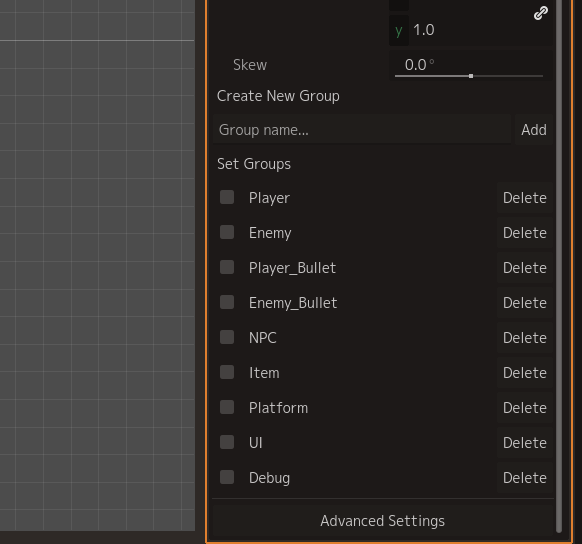Check the UI group checkbox
The width and height of the screenshot is (582, 544).
[x=227, y=442]
